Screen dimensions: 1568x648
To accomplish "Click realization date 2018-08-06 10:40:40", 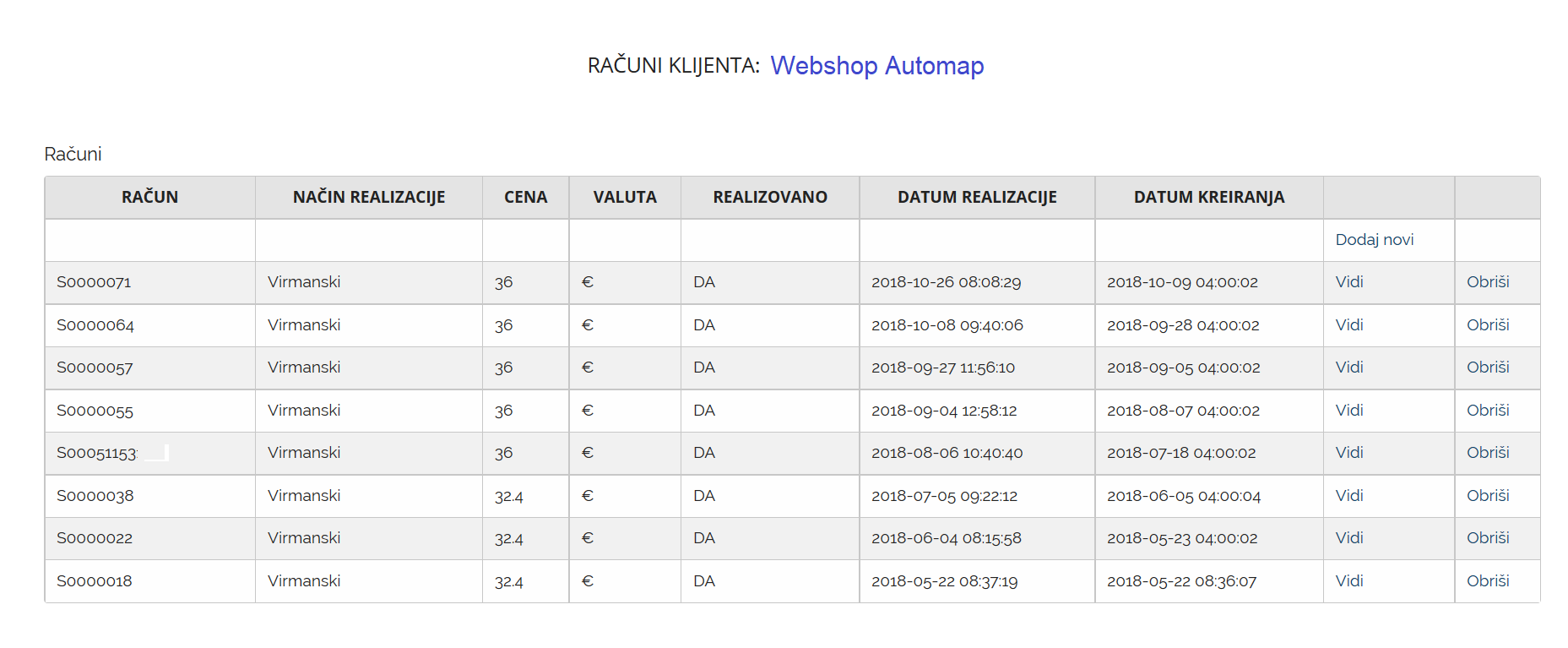I will click(947, 453).
